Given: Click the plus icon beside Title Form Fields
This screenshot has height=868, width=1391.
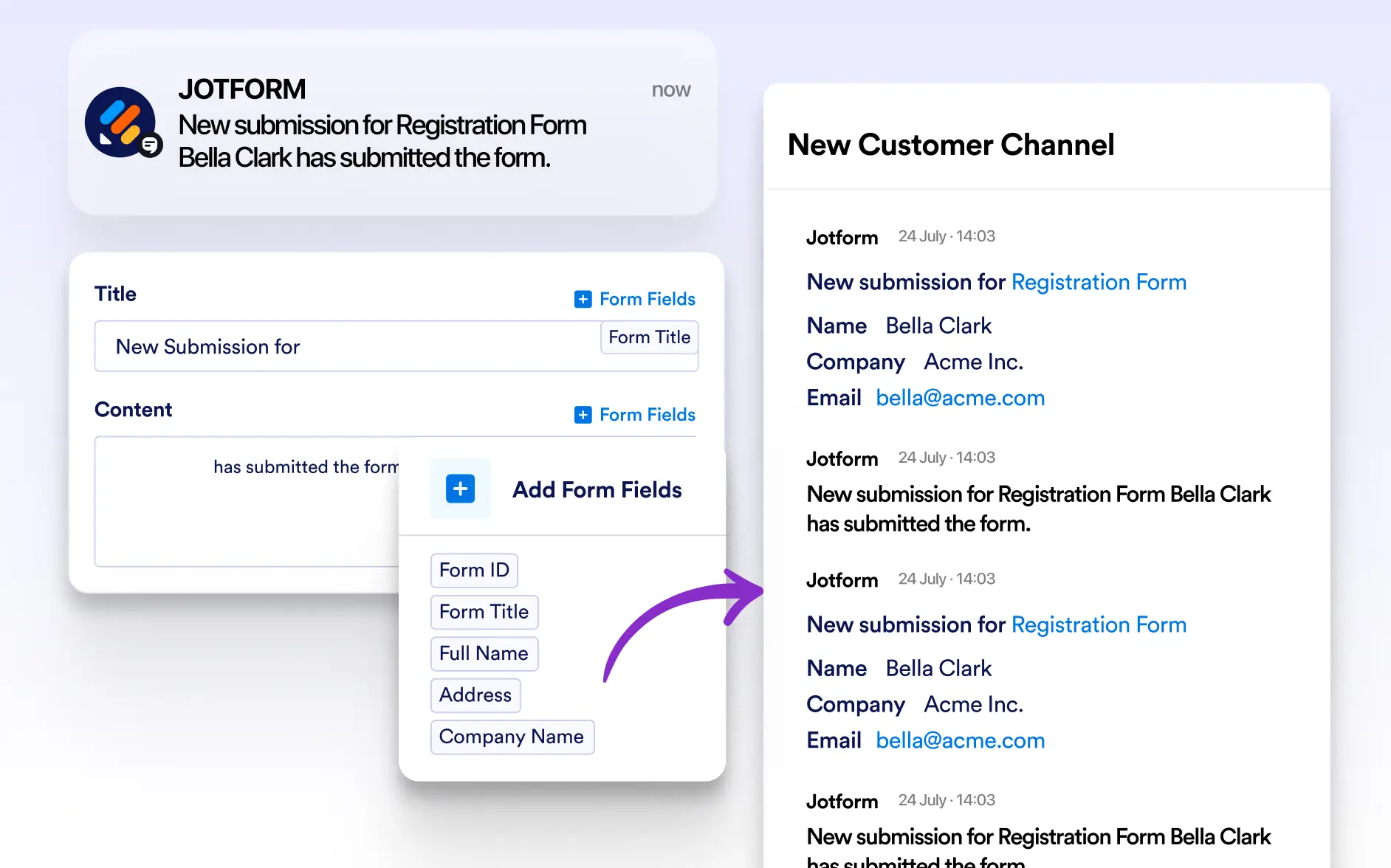Looking at the screenshot, I should pyautogui.click(x=583, y=299).
